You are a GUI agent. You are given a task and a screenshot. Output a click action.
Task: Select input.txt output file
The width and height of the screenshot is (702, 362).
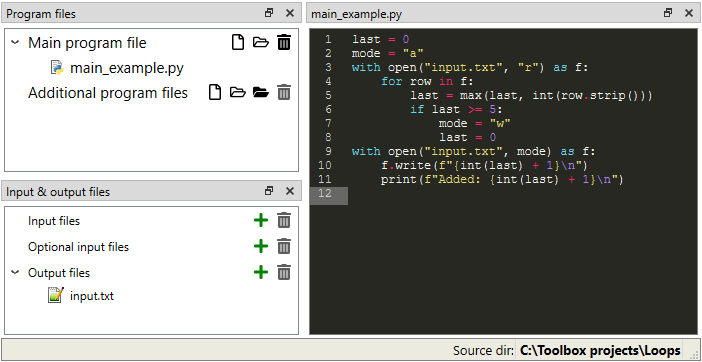click(92, 296)
